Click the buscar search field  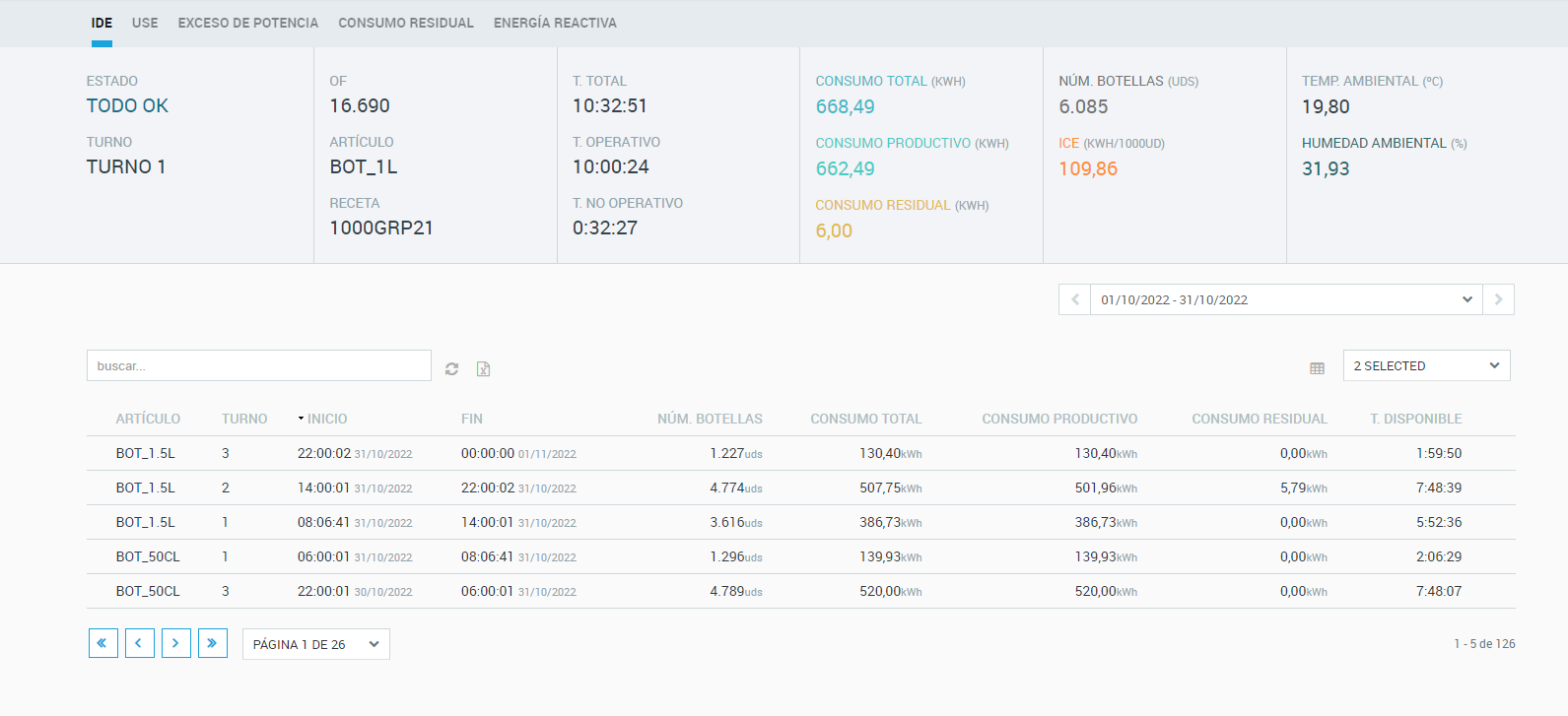tap(258, 365)
